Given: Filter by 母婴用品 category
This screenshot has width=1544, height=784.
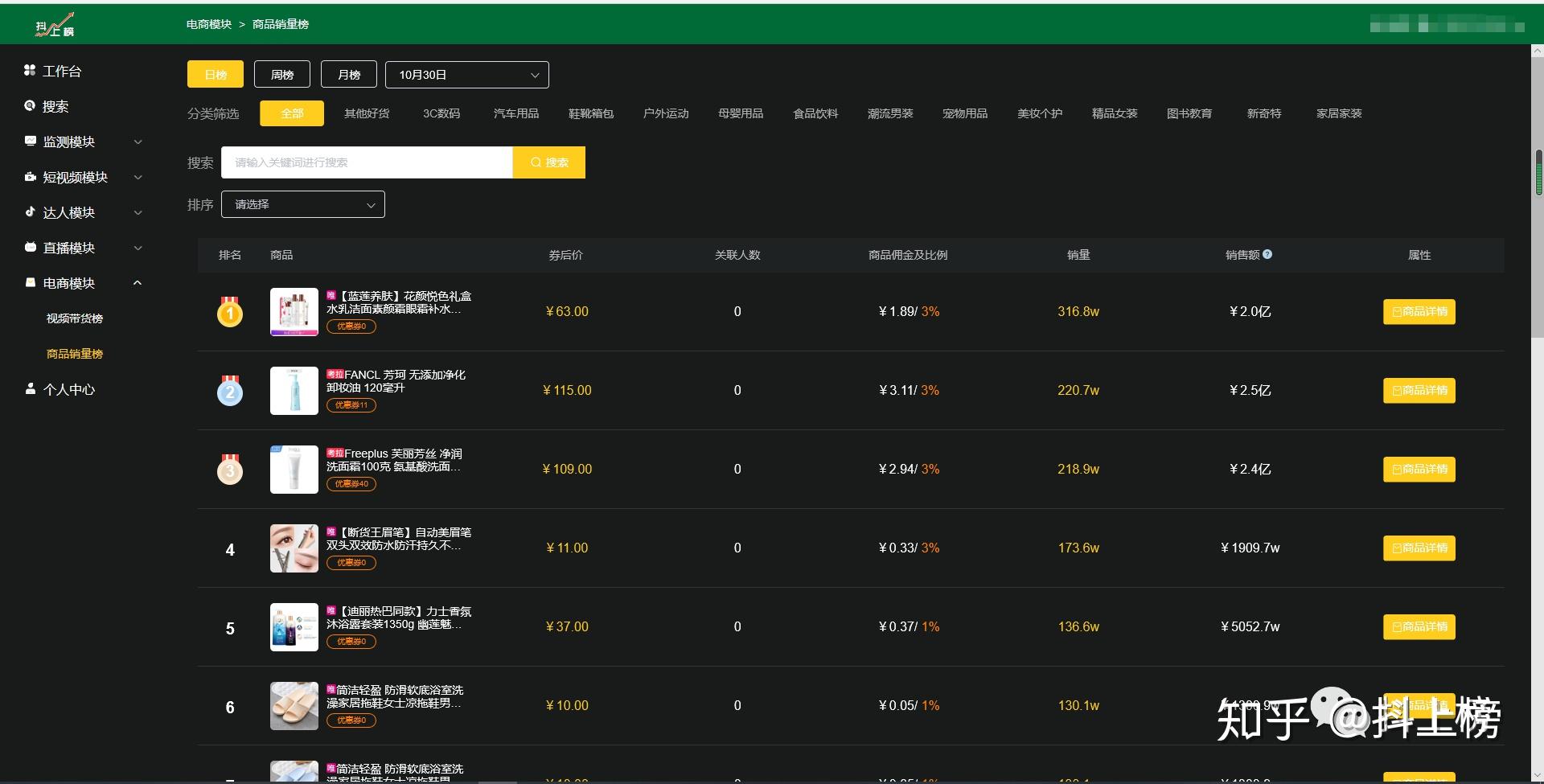Looking at the screenshot, I should coord(741,113).
